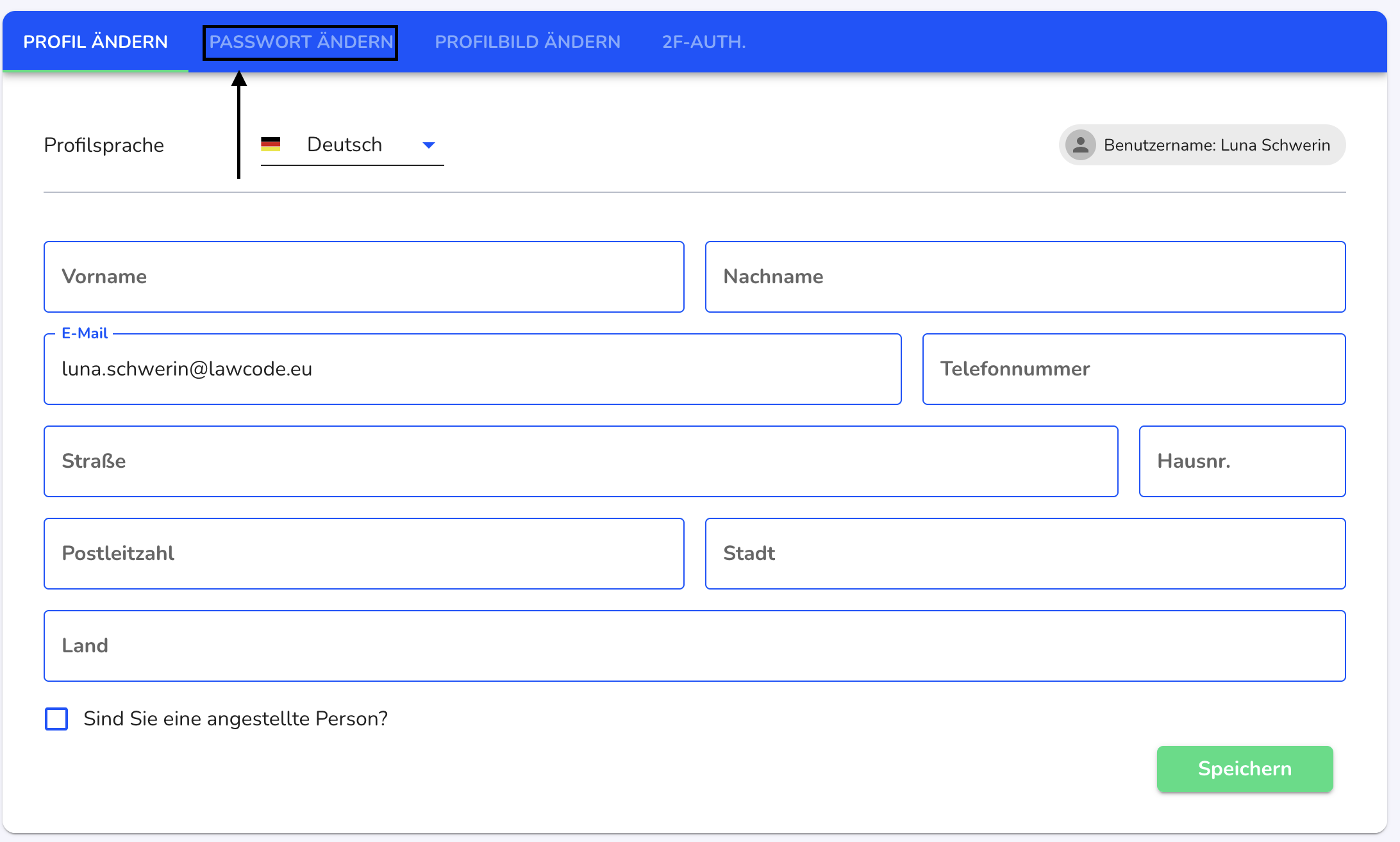The image size is (1400, 842).
Task: Go to the 2F-Auth. tab
Action: [704, 42]
